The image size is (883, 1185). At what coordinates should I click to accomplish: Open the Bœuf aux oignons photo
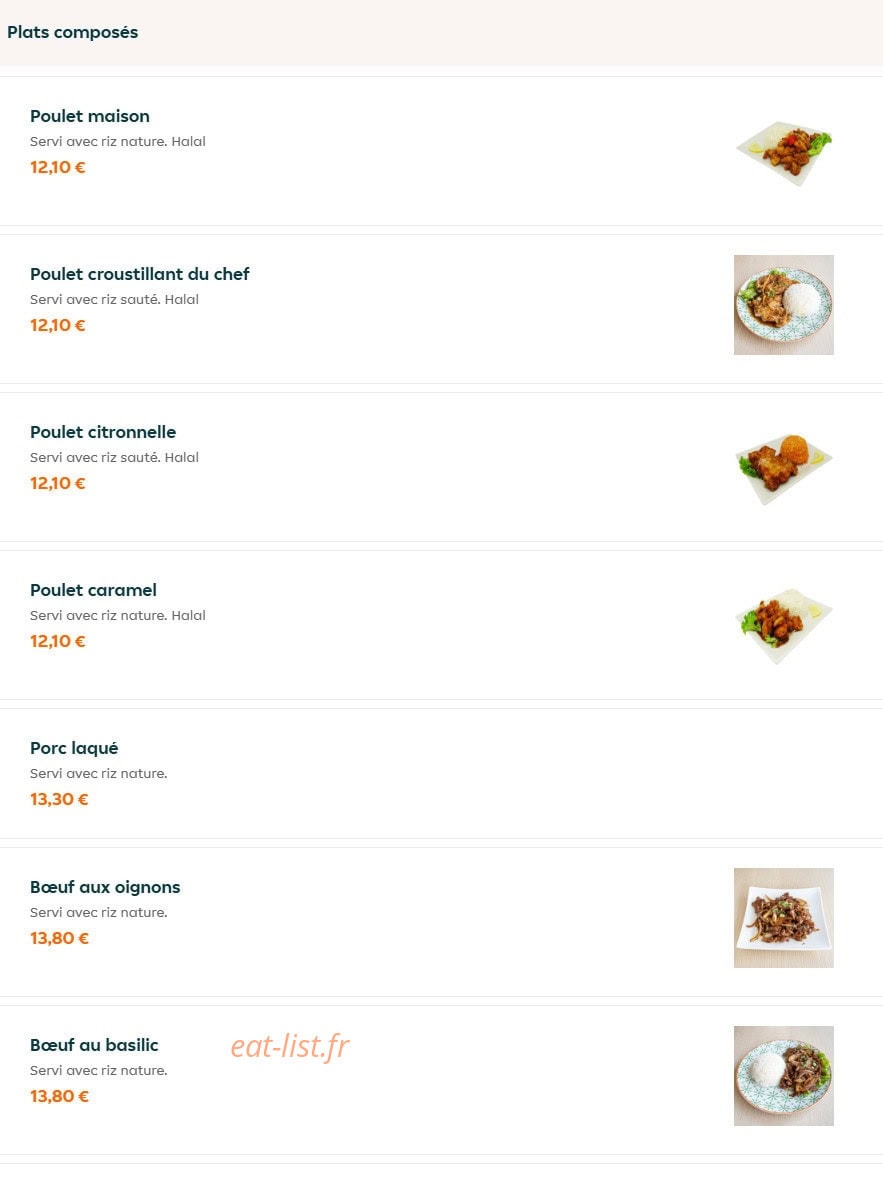784,917
